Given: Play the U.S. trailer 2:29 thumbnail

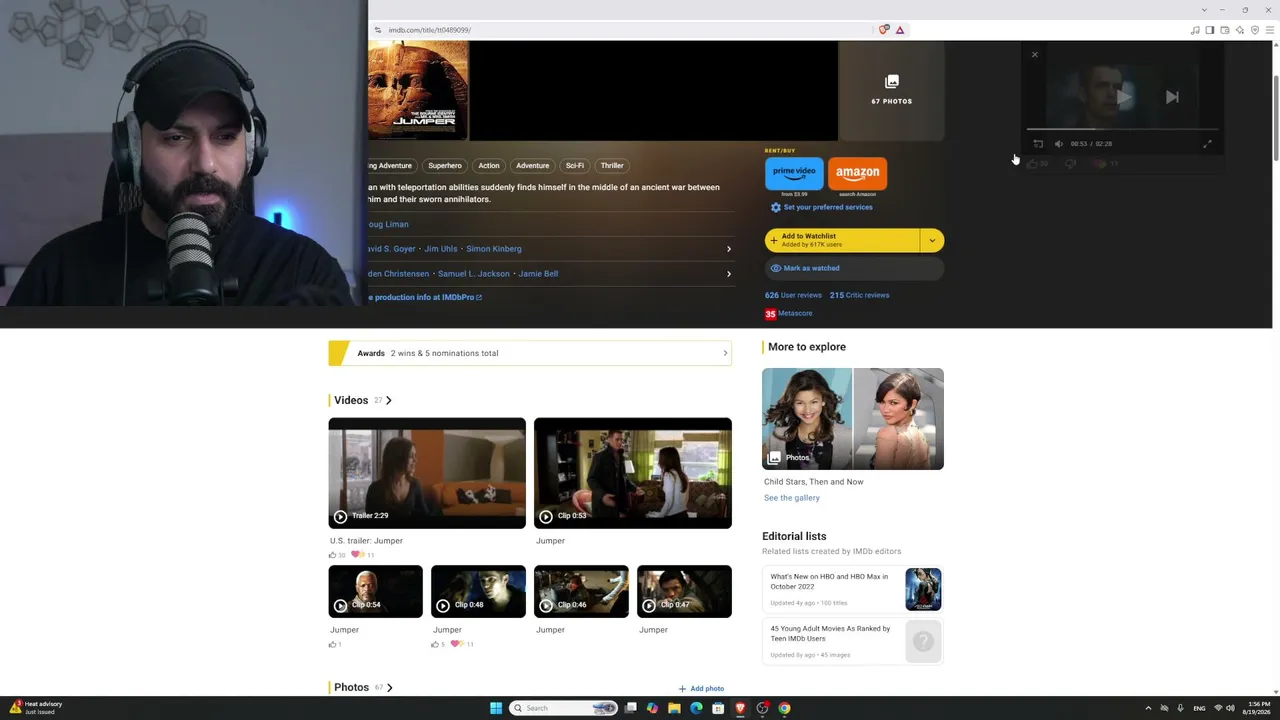Looking at the screenshot, I should click(x=427, y=473).
